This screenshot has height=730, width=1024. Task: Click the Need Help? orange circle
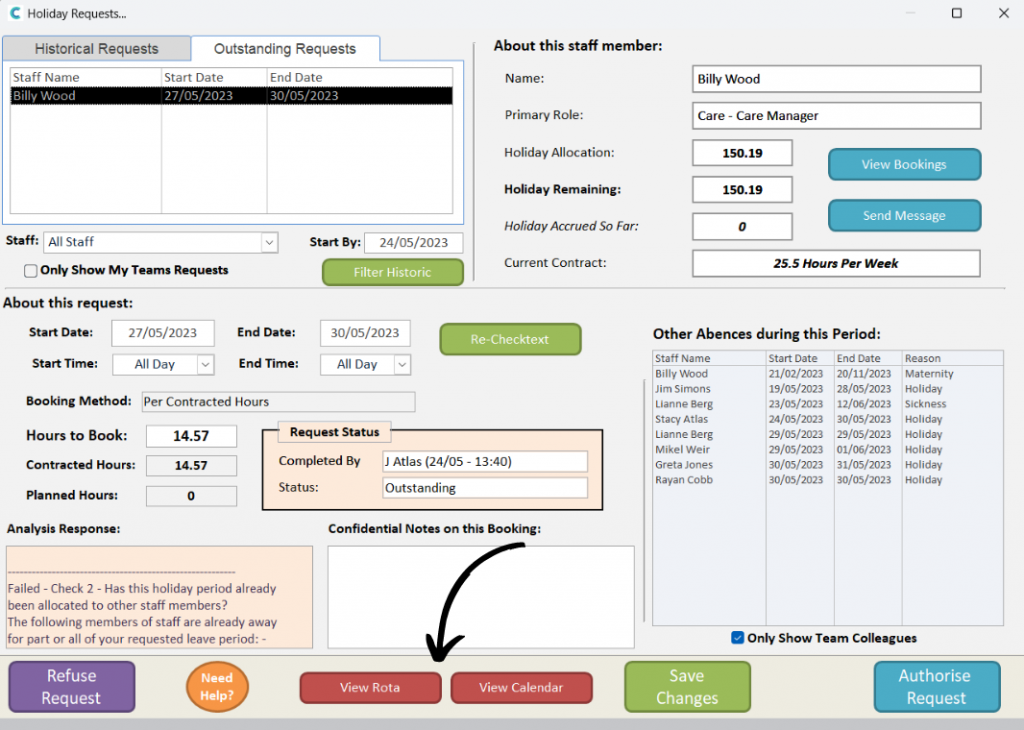[217, 686]
